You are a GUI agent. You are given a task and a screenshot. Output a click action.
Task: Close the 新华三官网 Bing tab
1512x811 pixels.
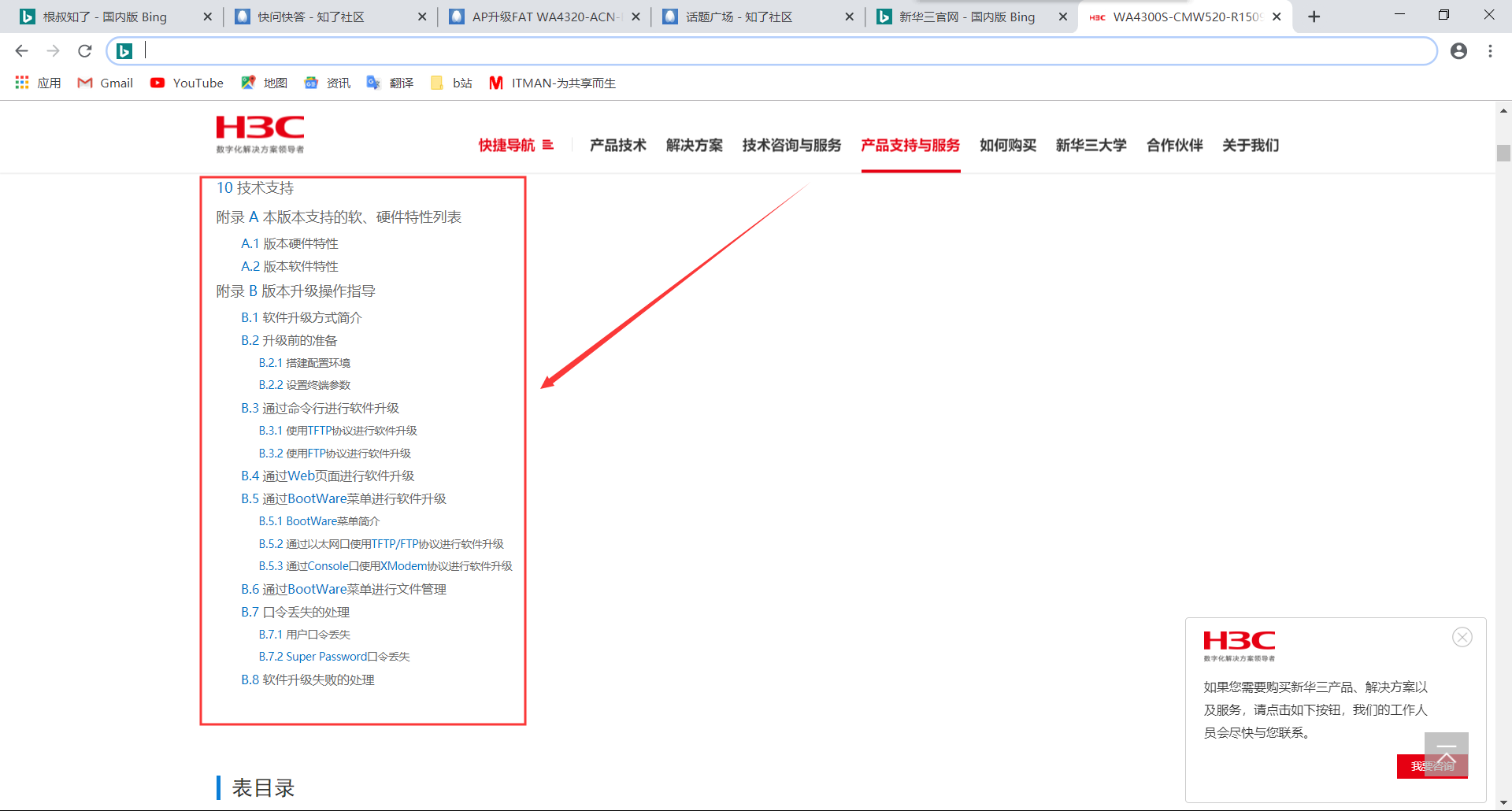point(1063,17)
